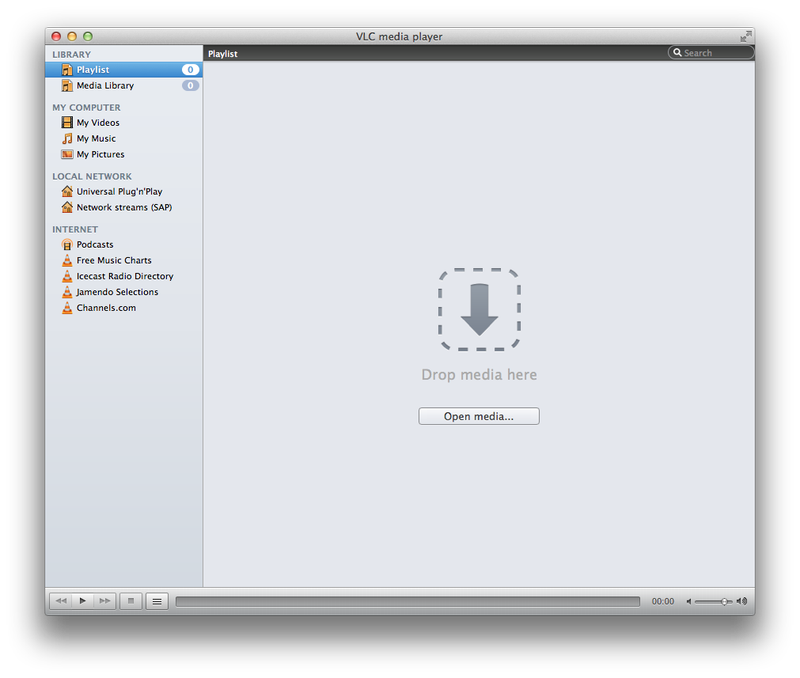Click the Universal Plug'n'Play house icon
This screenshot has width=800, height=678.
click(x=67, y=191)
